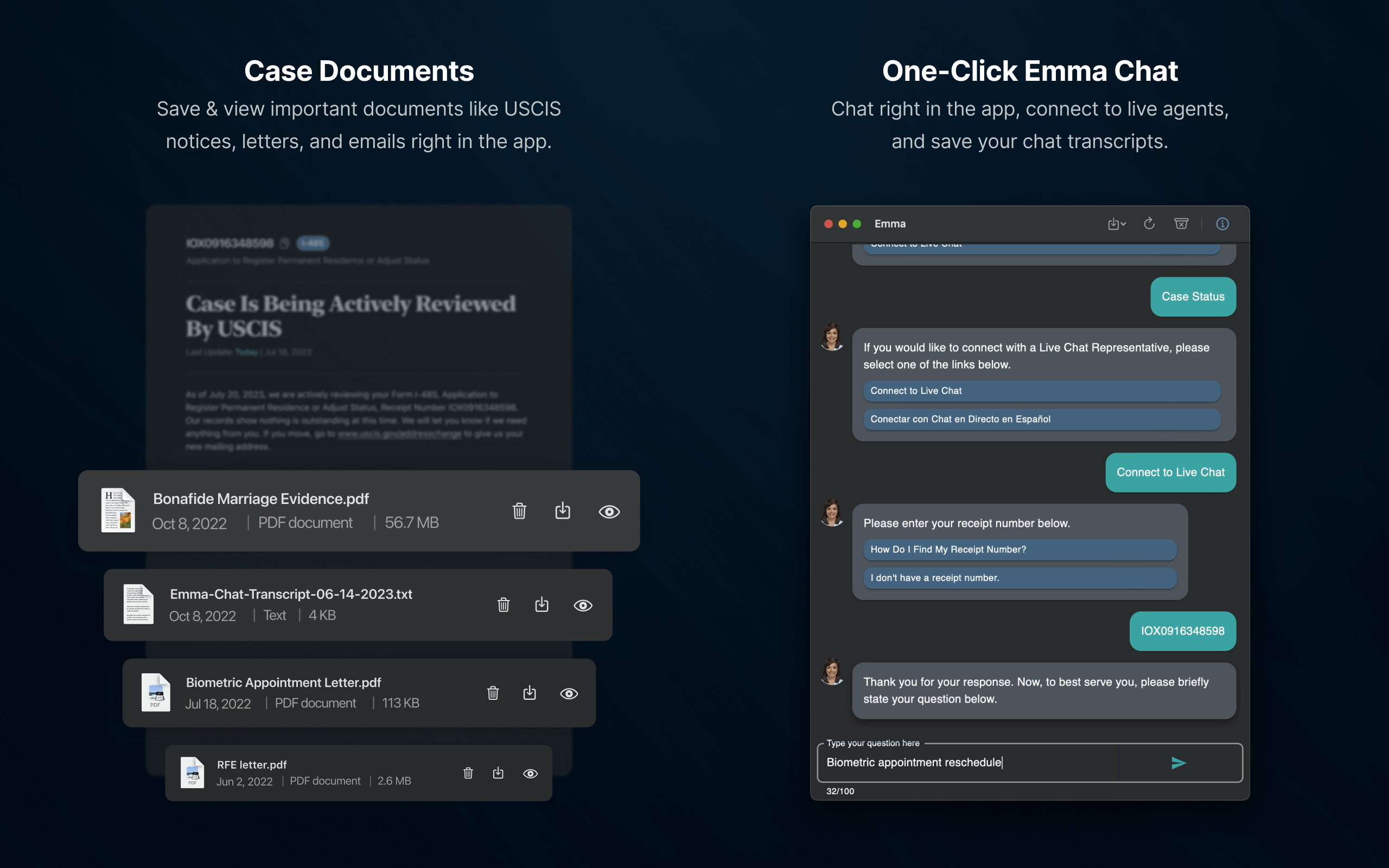Open Emma chat transcript file thumbnail
Screen dimensions: 1389x868
138,604
